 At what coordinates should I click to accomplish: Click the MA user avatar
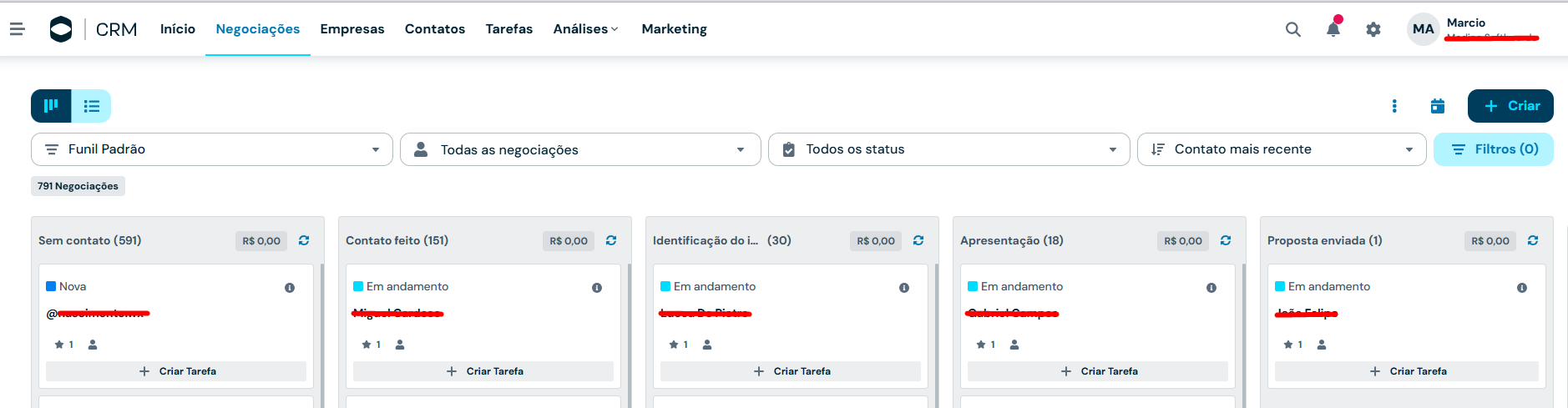click(1424, 29)
